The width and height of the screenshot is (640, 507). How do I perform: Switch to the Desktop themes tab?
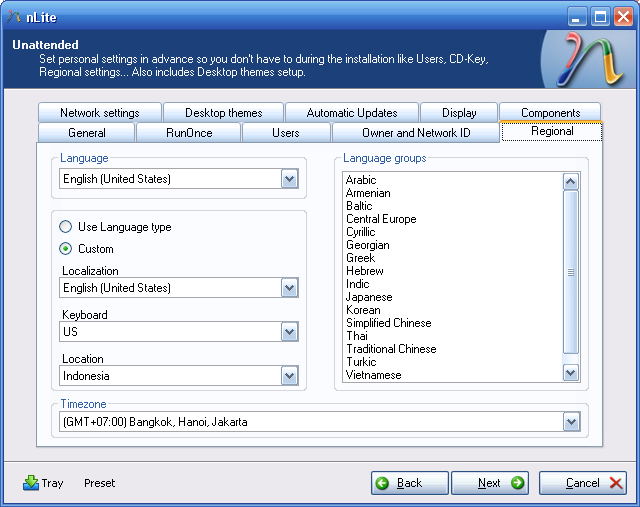[x=224, y=113]
